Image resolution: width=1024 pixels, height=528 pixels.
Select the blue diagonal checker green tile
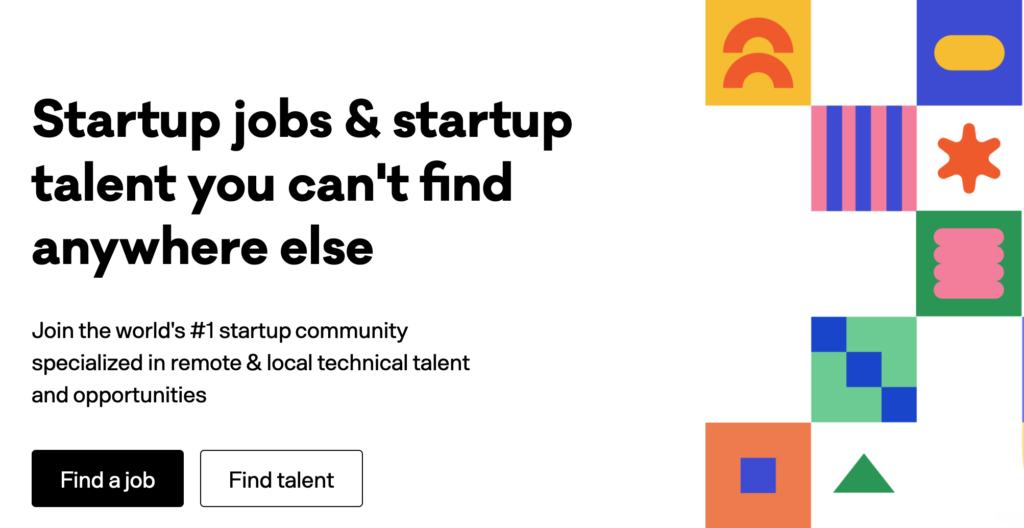coord(864,369)
